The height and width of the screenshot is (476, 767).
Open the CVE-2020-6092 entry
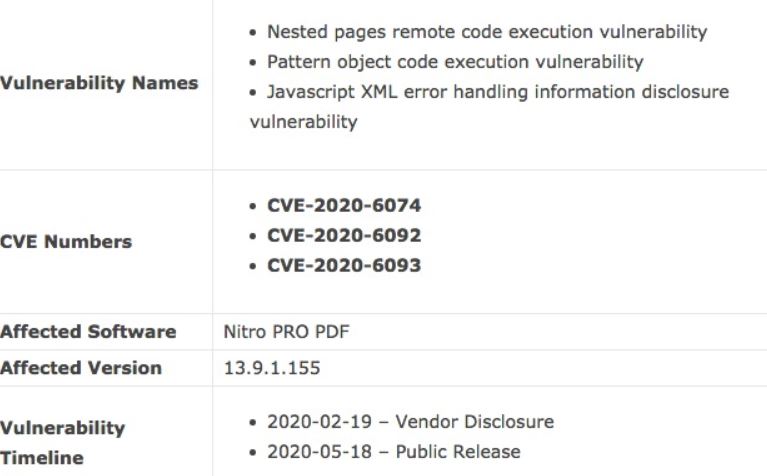pyautogui.click(x=344, y=235)
